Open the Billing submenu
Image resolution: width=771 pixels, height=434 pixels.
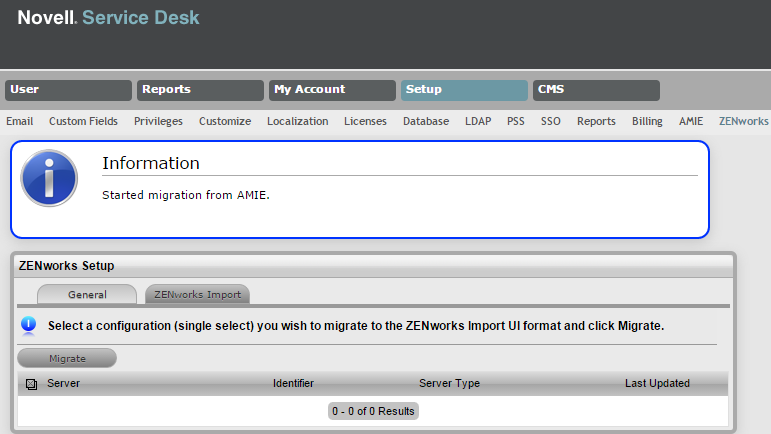point(647,121)
